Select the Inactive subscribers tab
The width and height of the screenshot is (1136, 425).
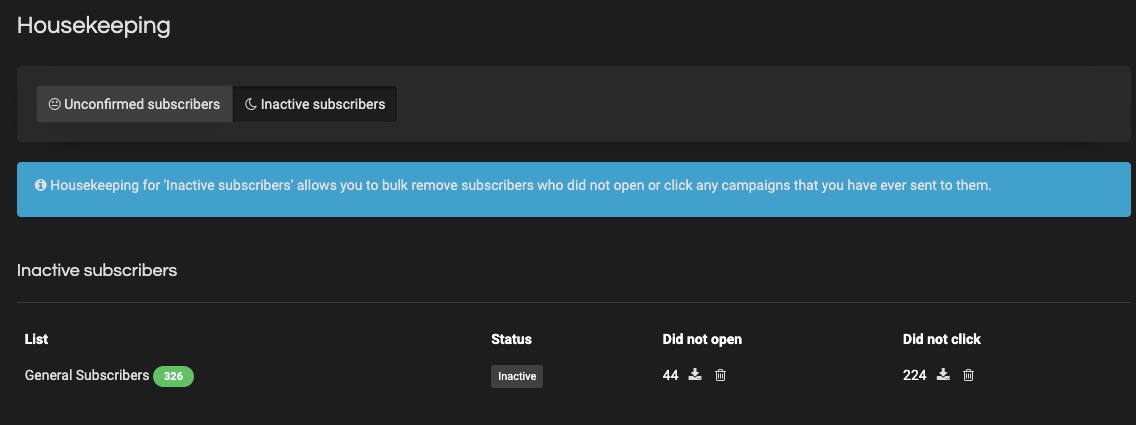click(x=314, y=104)
